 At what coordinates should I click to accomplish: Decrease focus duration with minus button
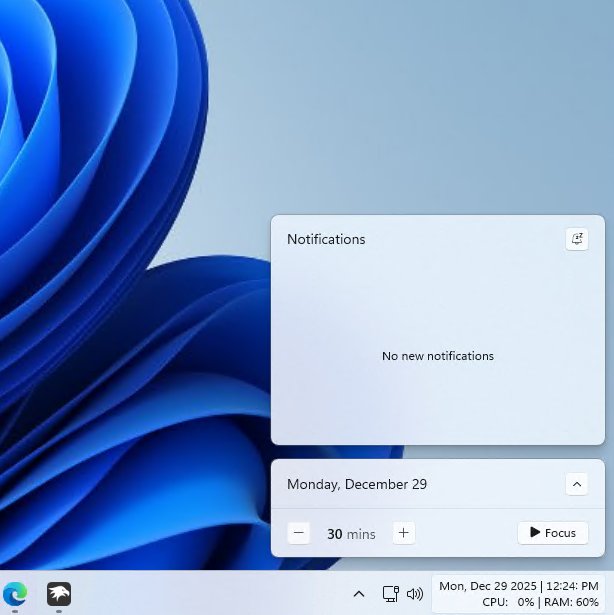coord(298,533)
